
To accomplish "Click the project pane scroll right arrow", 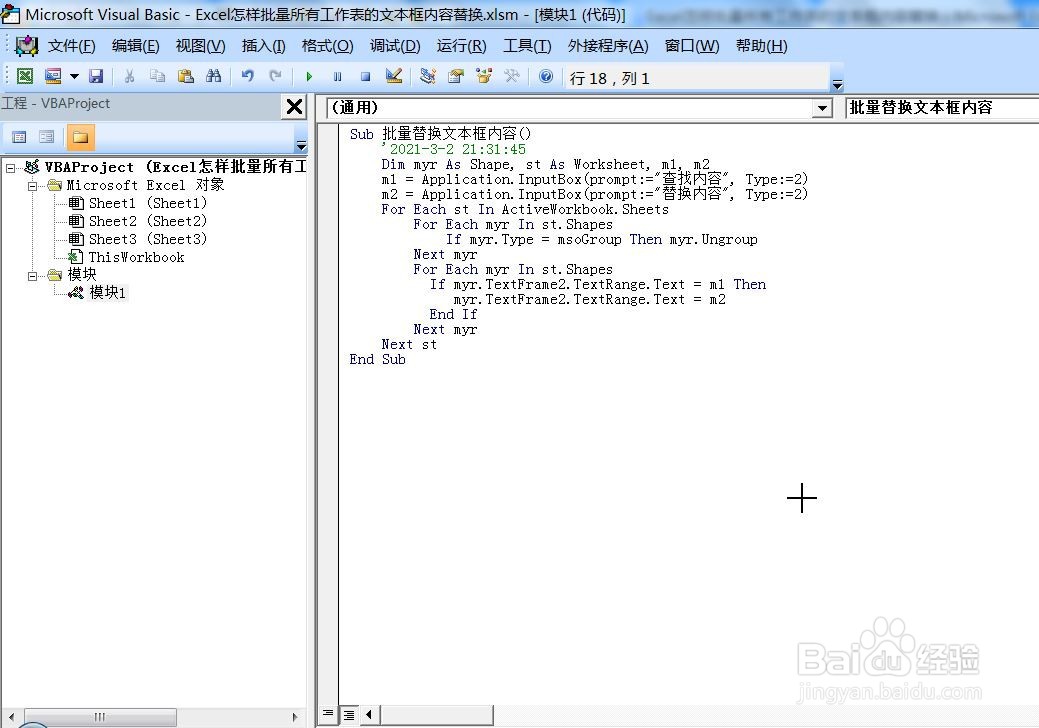I will click(x=295, y=717).
